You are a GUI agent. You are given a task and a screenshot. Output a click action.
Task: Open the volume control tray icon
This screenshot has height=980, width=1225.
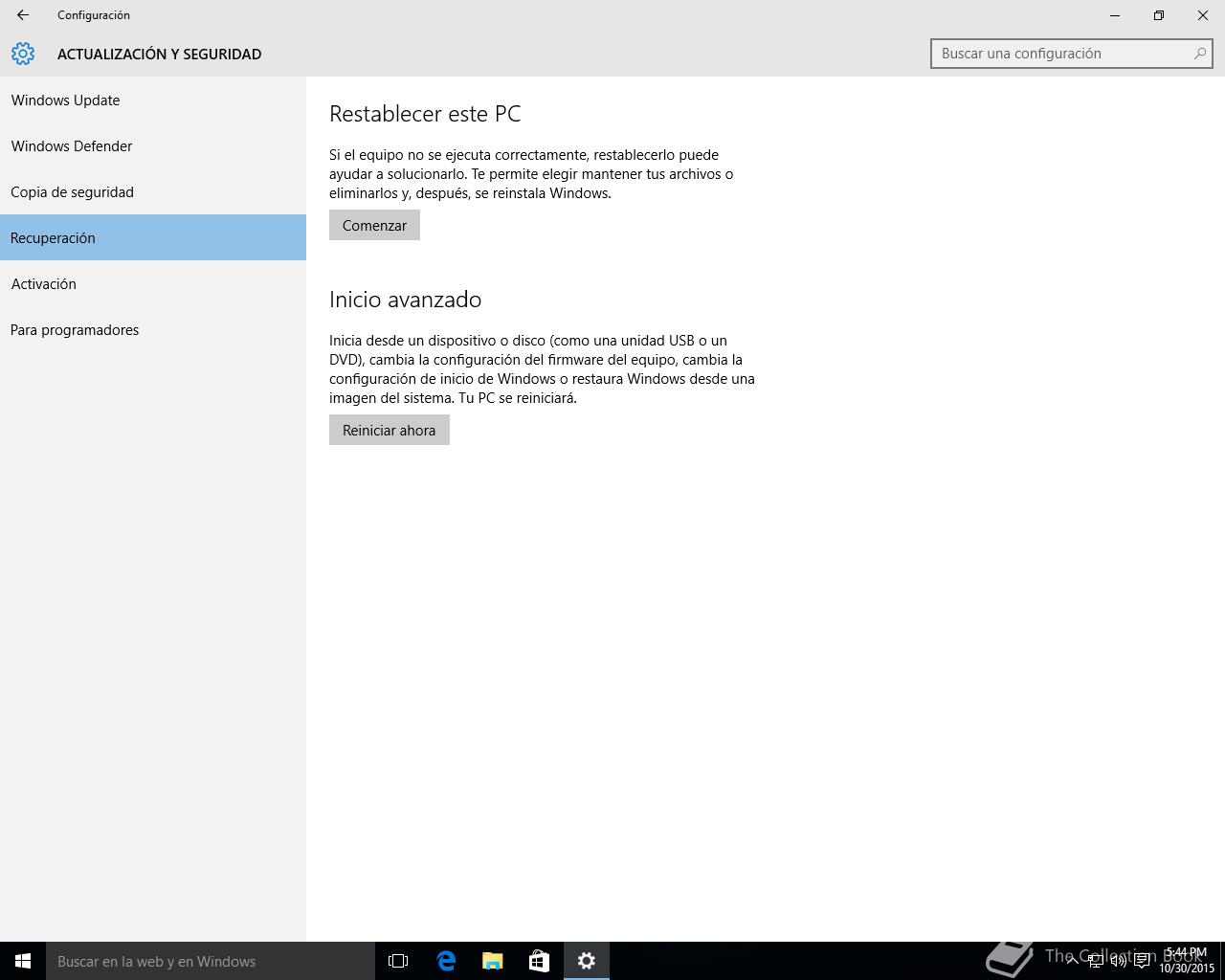click(1118, 961)
